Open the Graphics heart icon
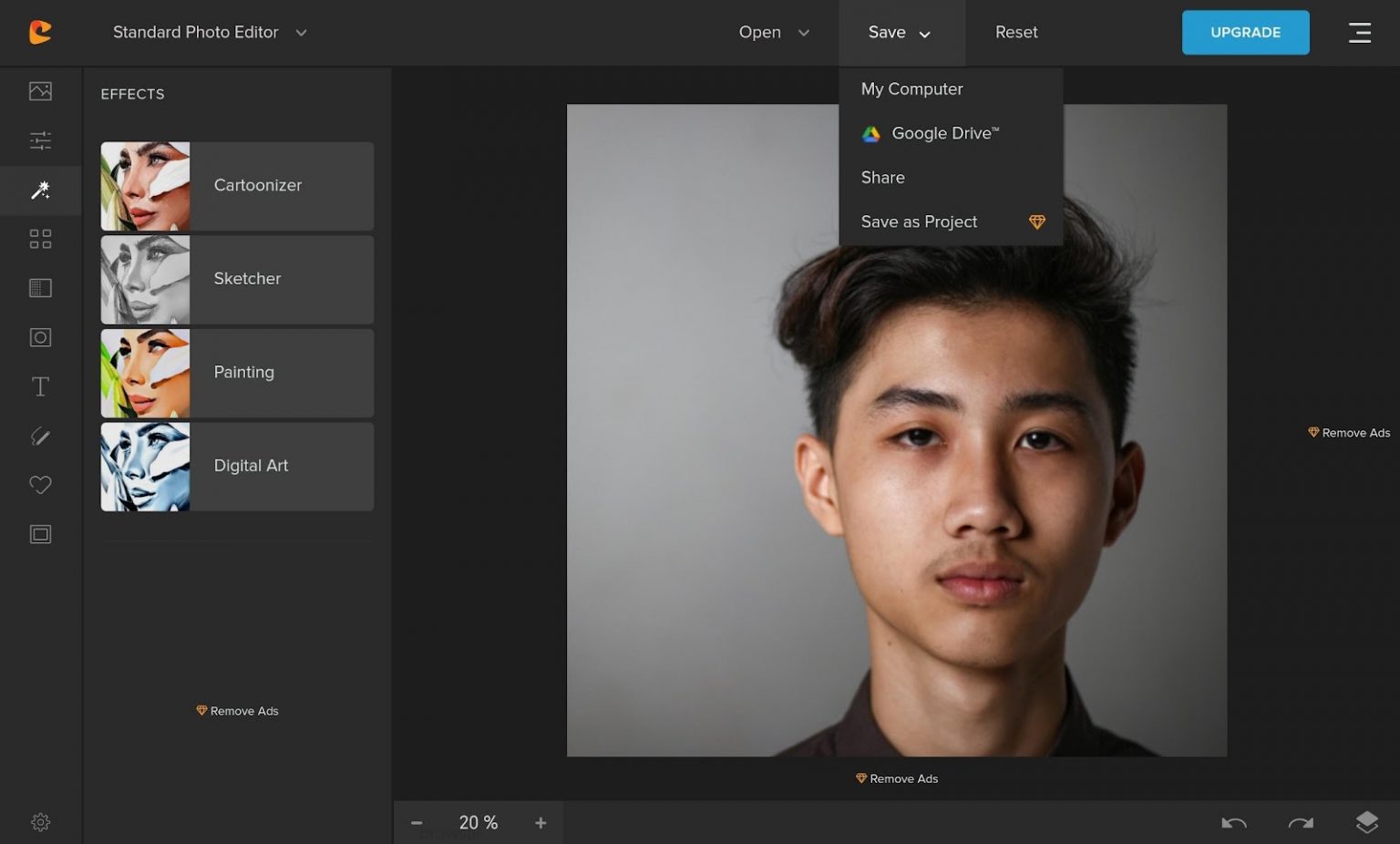This screenshot has height=844, width=1400. coord(40,485)
